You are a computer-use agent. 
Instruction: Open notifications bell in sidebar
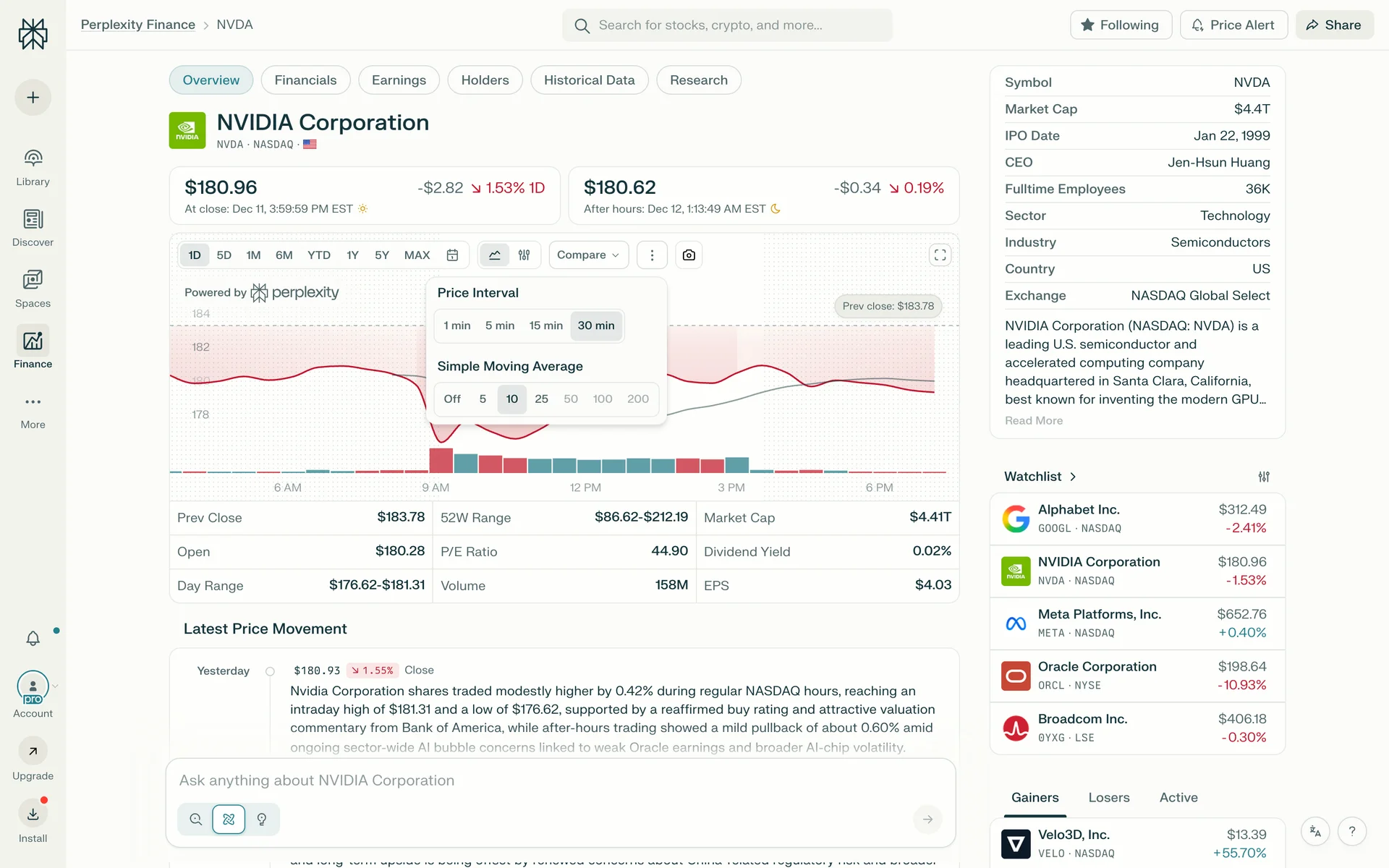click(33, 638)
